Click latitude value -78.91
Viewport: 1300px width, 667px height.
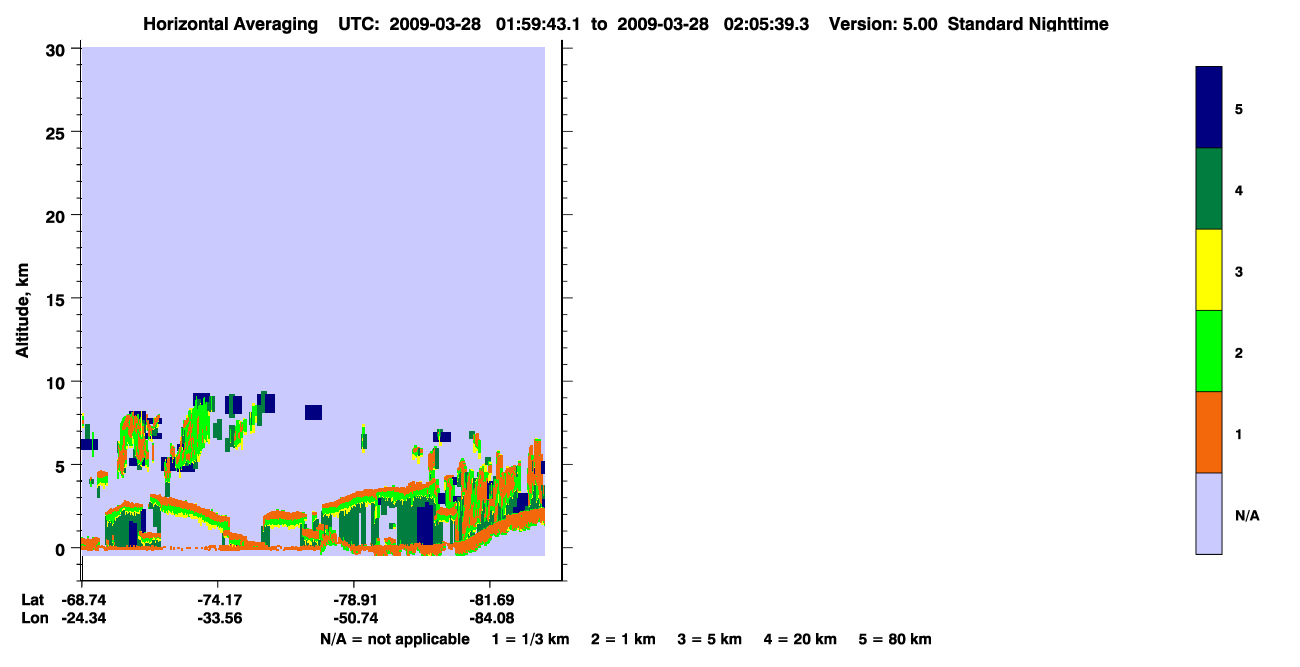tap(356, 600)
